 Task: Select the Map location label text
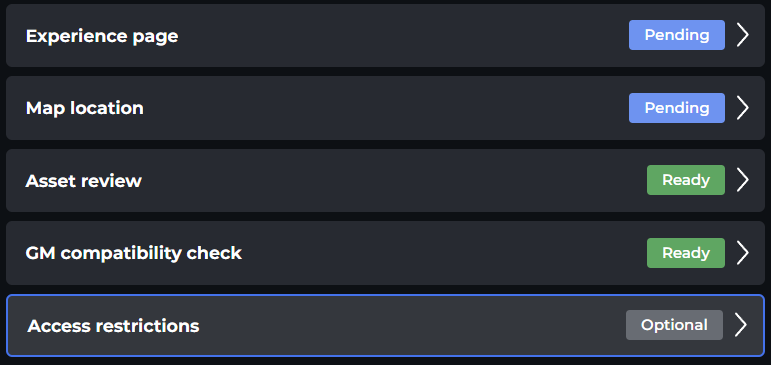pyautogui.click(x=85, y=108)
